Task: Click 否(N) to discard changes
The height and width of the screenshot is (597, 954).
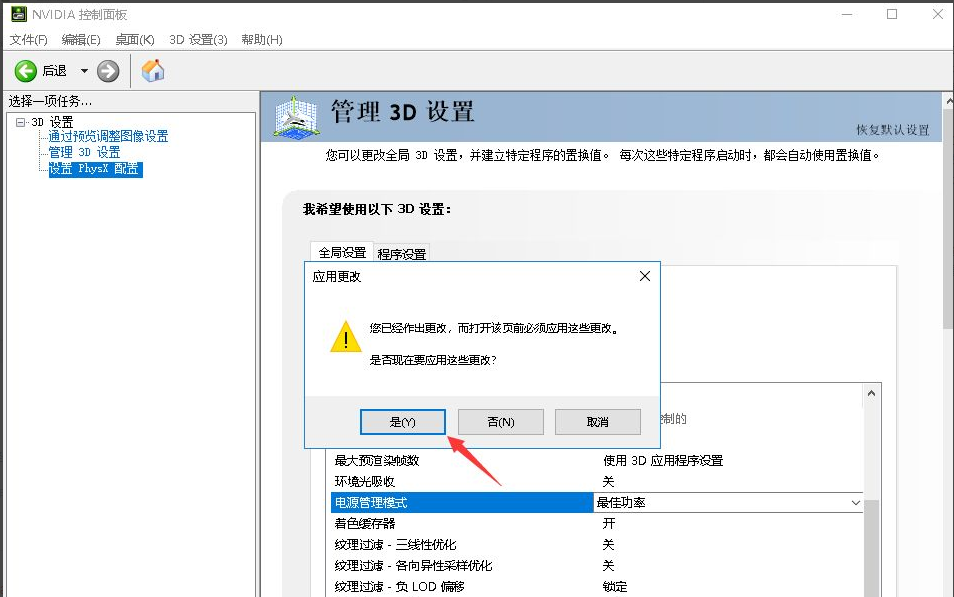Action: pos(500,422)
